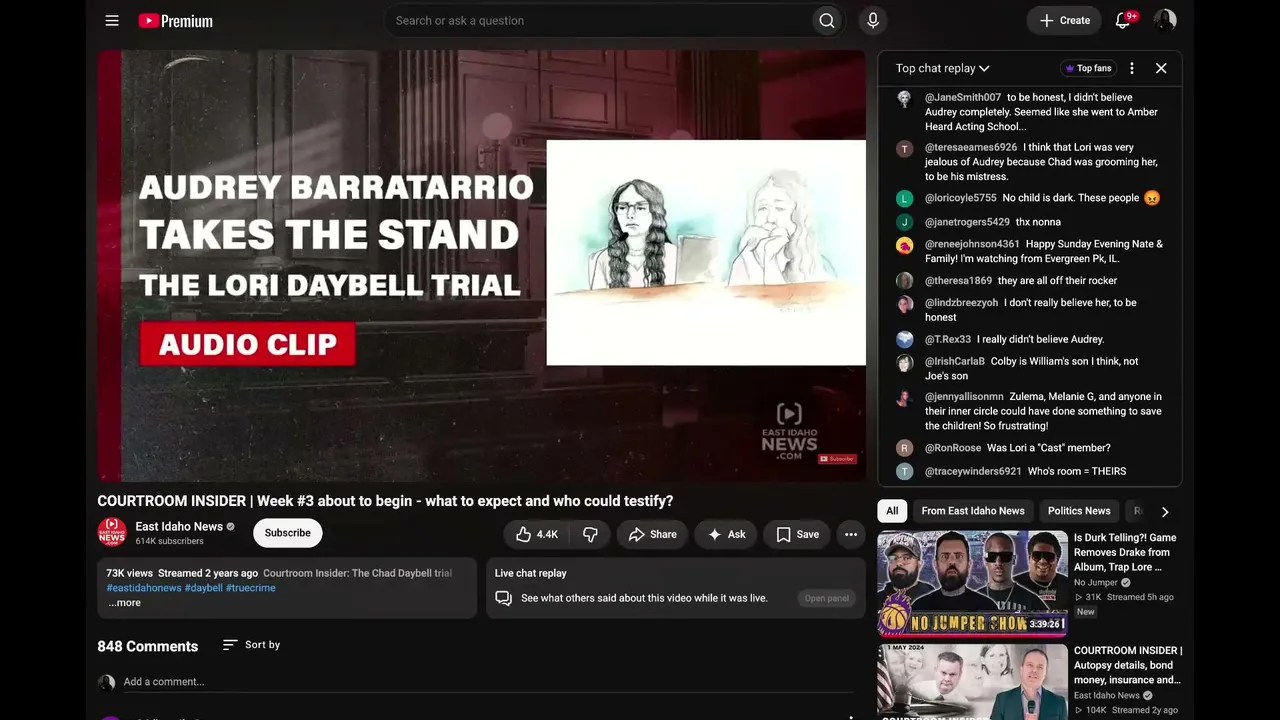This screenshot has width=1280, height=720.
Task: Open @IrishCarlaB chat author
Action: (955, 361)
